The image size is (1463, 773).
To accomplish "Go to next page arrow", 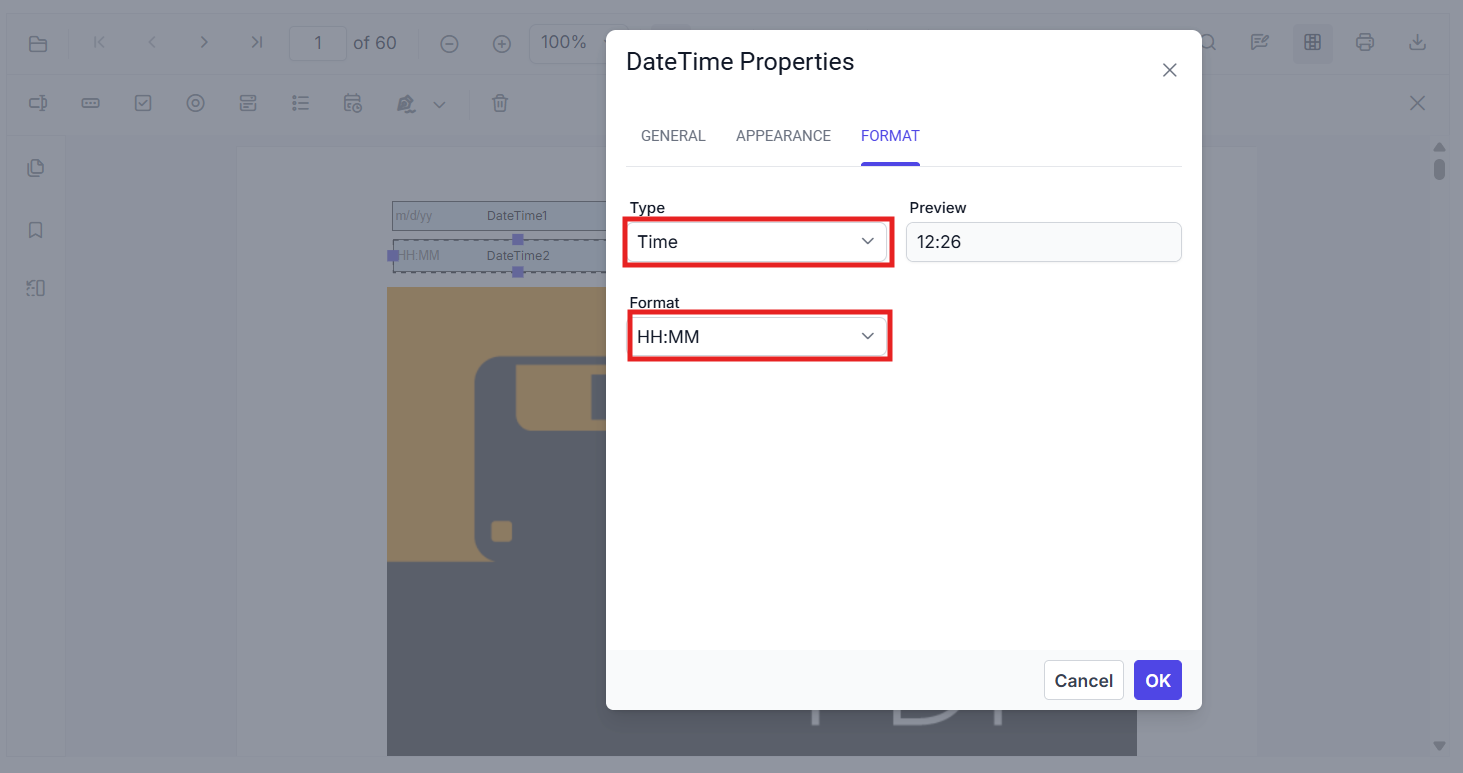I will [x=204, y=42].
